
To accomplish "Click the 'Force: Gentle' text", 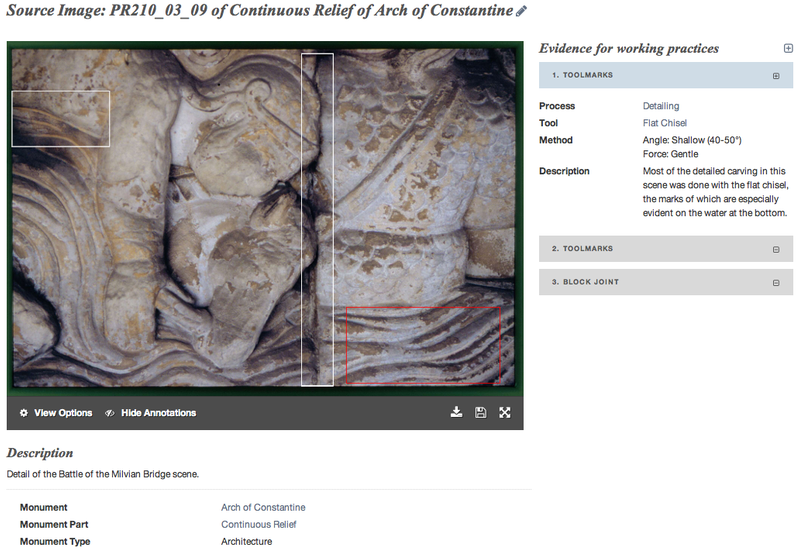I will [670, 154].
